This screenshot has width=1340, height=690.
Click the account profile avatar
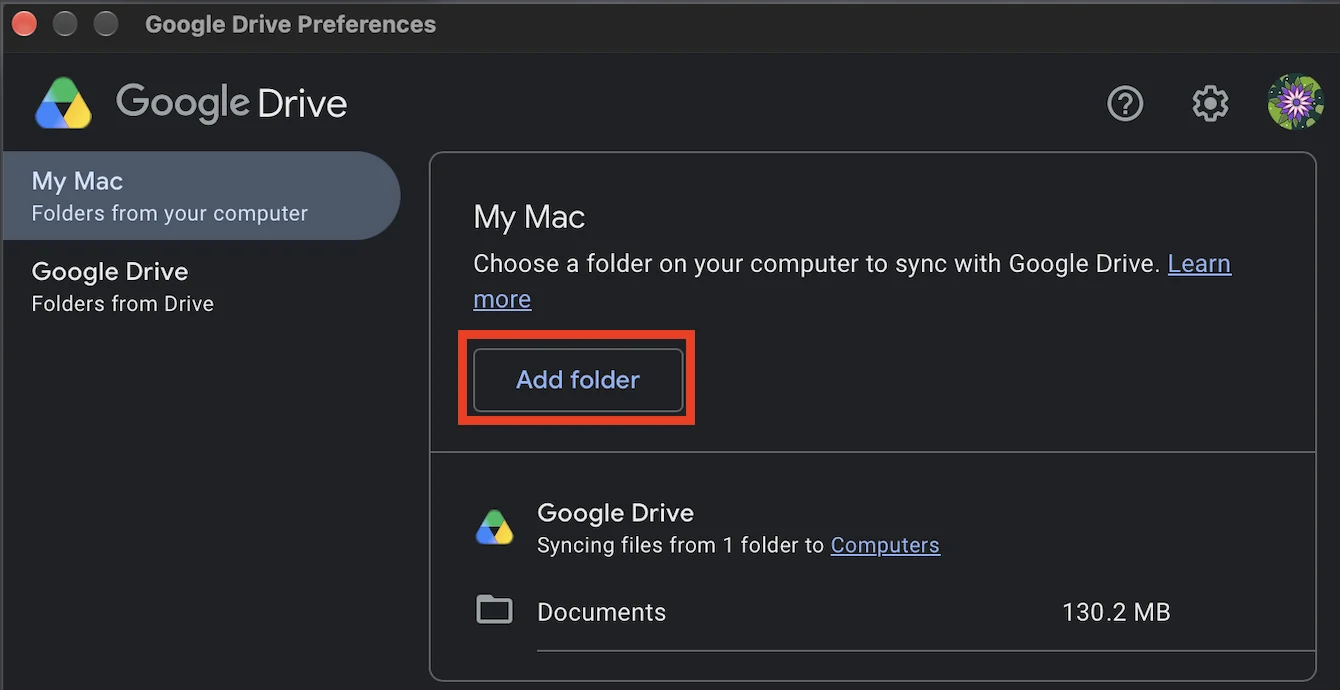click(x=1295, y=102)
